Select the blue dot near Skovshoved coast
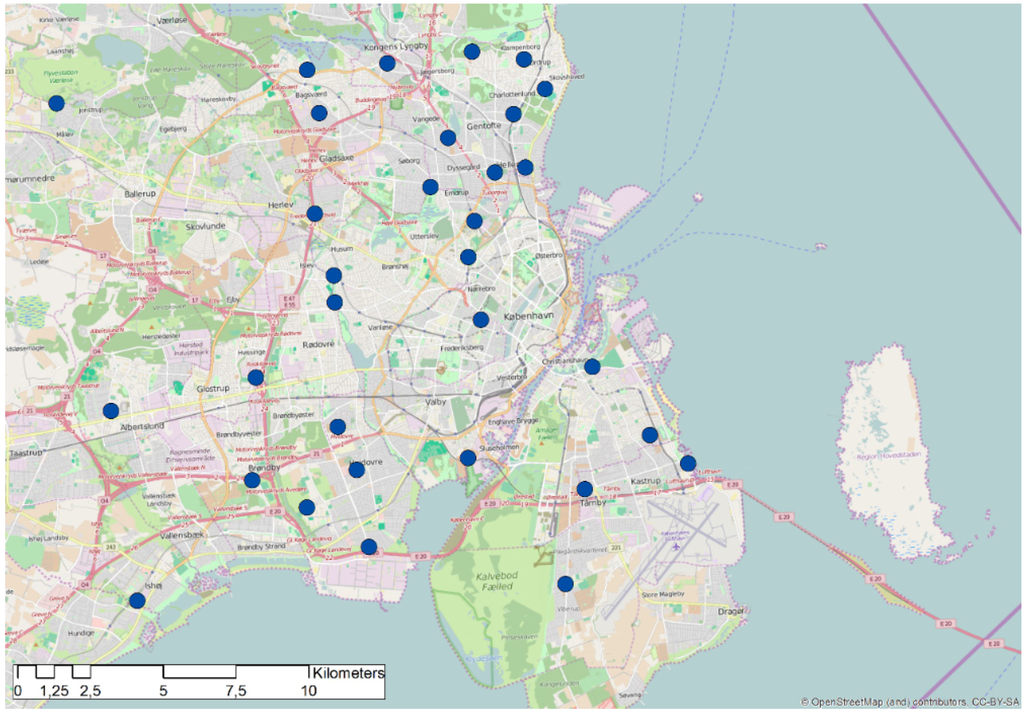The height and width of the screenshot is (714, 1024). pos(545,89)
